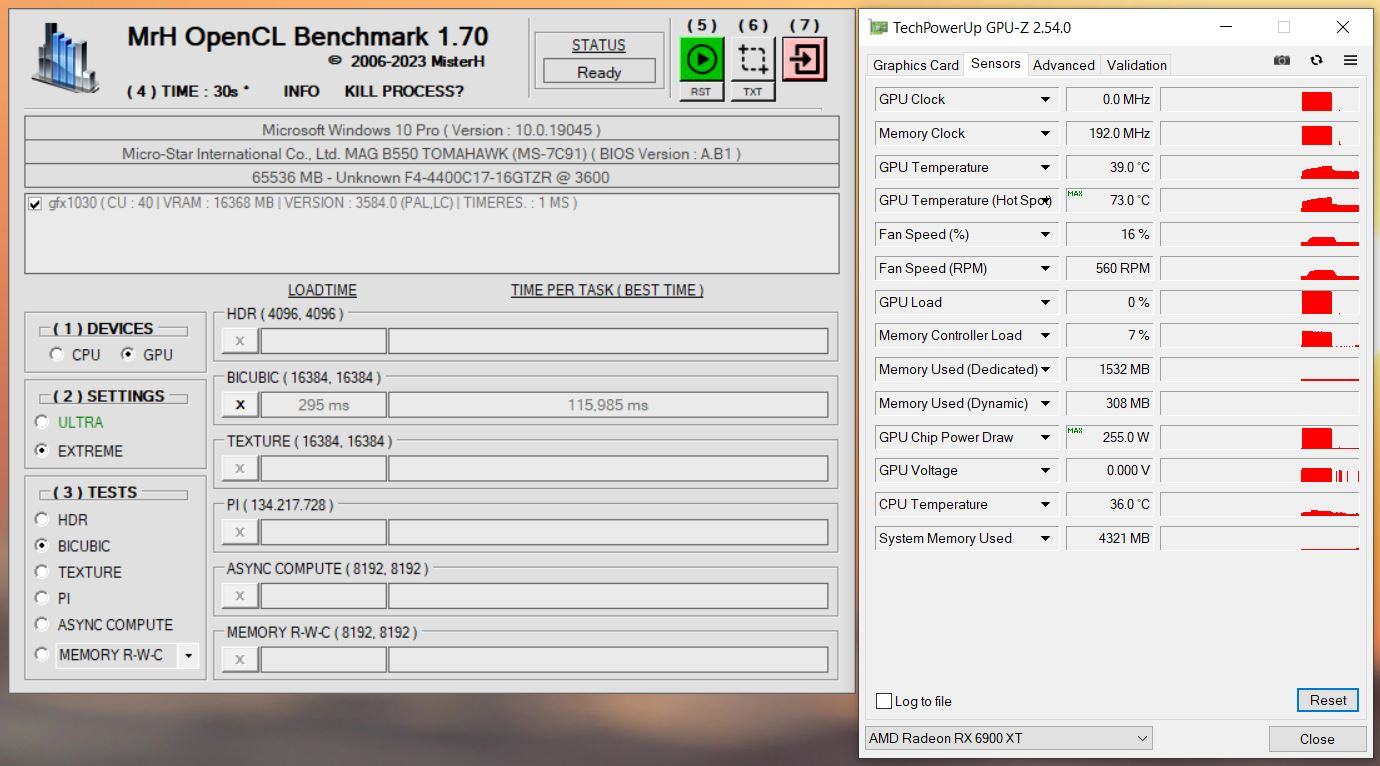The width and height of the screenshot is (1380, 766).
Task: Click GPU Chip Power Draw 255.0 W value
Action: (x=1110, y=437)
